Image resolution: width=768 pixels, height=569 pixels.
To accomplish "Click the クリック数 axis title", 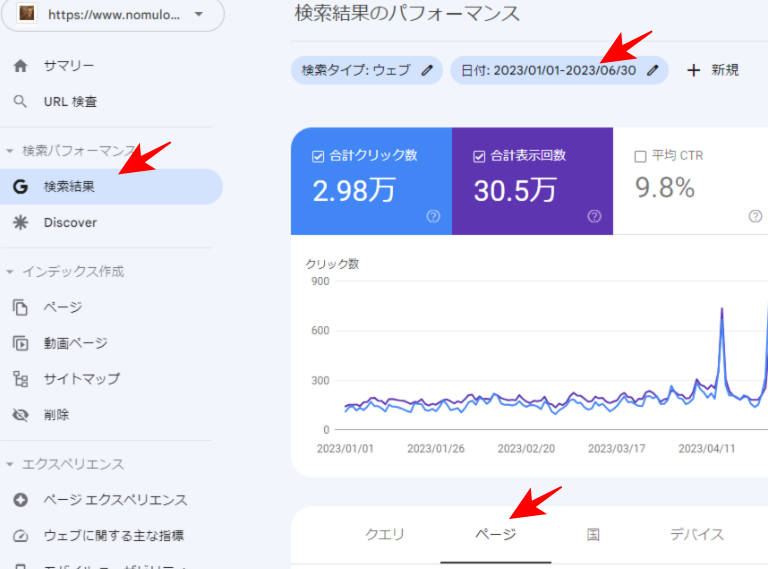I will (333, 264).
